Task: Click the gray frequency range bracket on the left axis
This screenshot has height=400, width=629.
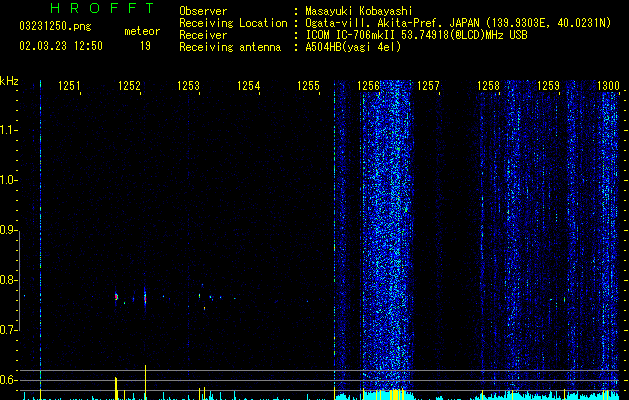Action: pos(20,280)
